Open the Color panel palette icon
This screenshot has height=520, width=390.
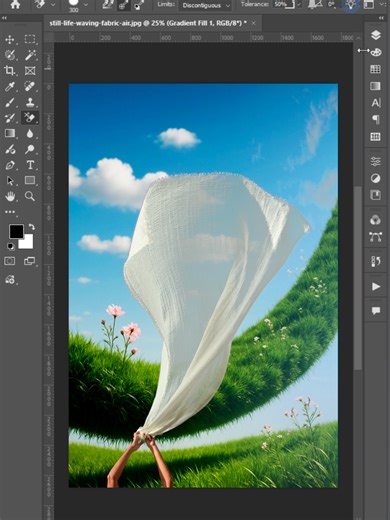coord(376,52)
